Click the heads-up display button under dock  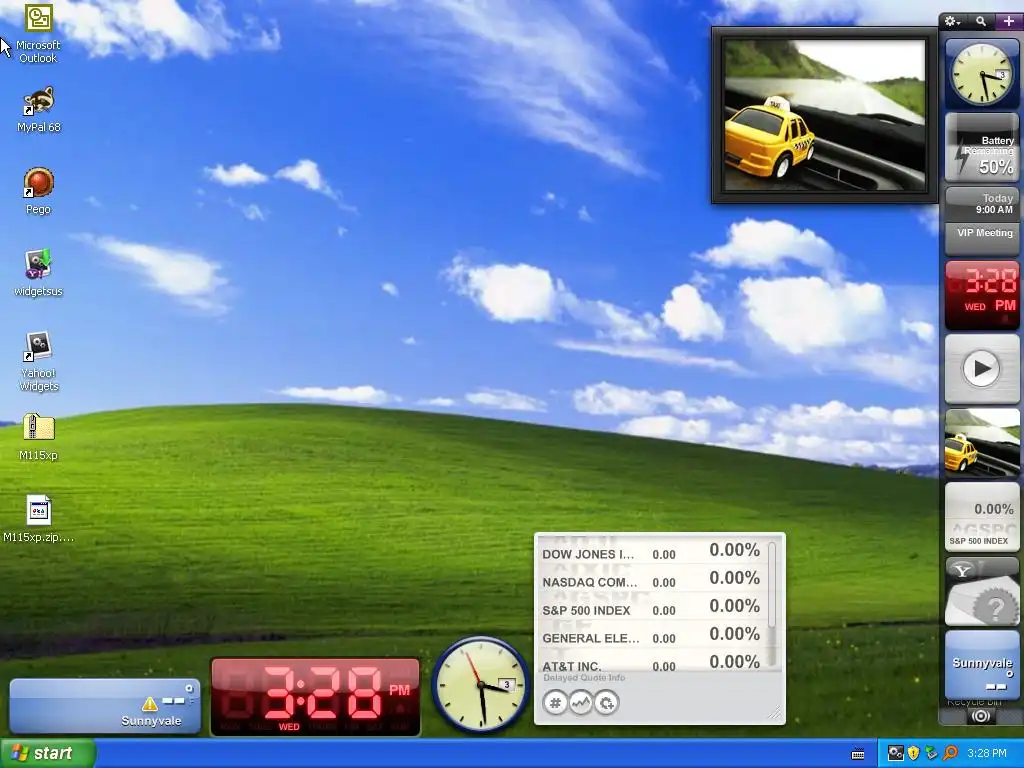click(980, 716)
